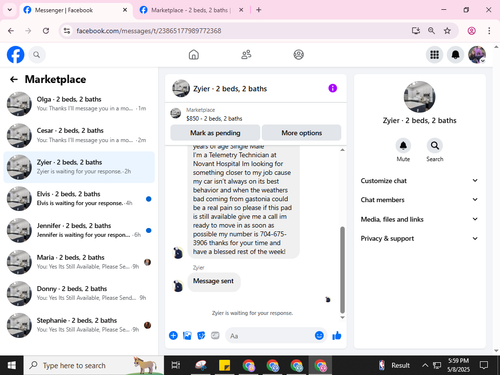This screenshot has height=375, width=500.
Task: Open emoji picker in message box
Action: (319, 335)
